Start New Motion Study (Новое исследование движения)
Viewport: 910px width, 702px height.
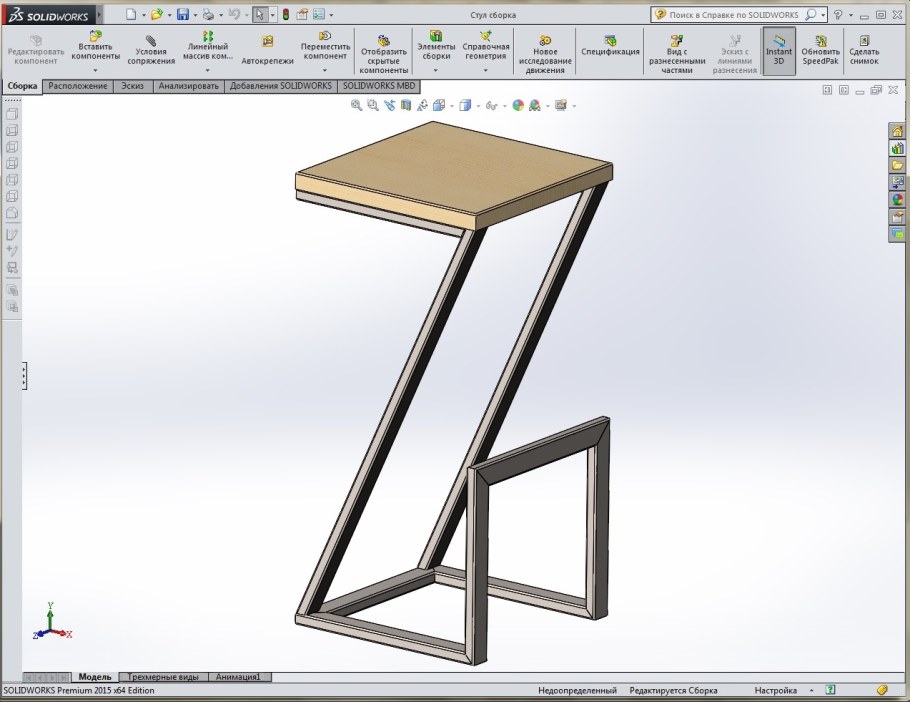point(545,40)
